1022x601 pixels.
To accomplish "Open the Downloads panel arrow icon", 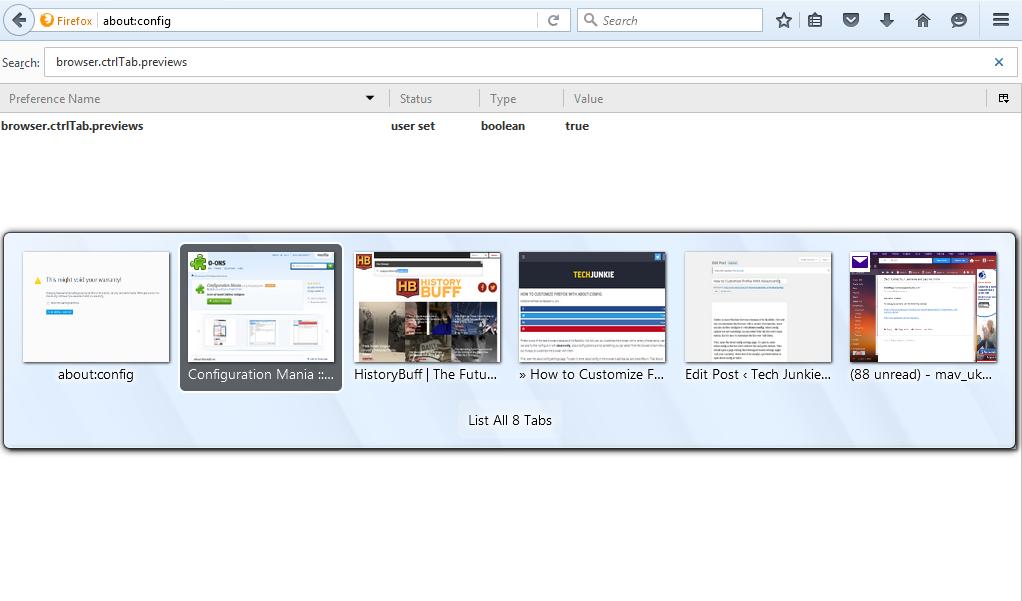I will [x=887, y=19].
